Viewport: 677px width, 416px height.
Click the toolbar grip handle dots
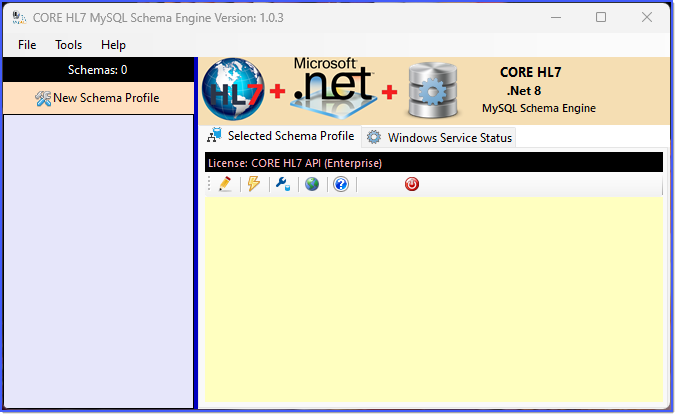tap(209, 184)
